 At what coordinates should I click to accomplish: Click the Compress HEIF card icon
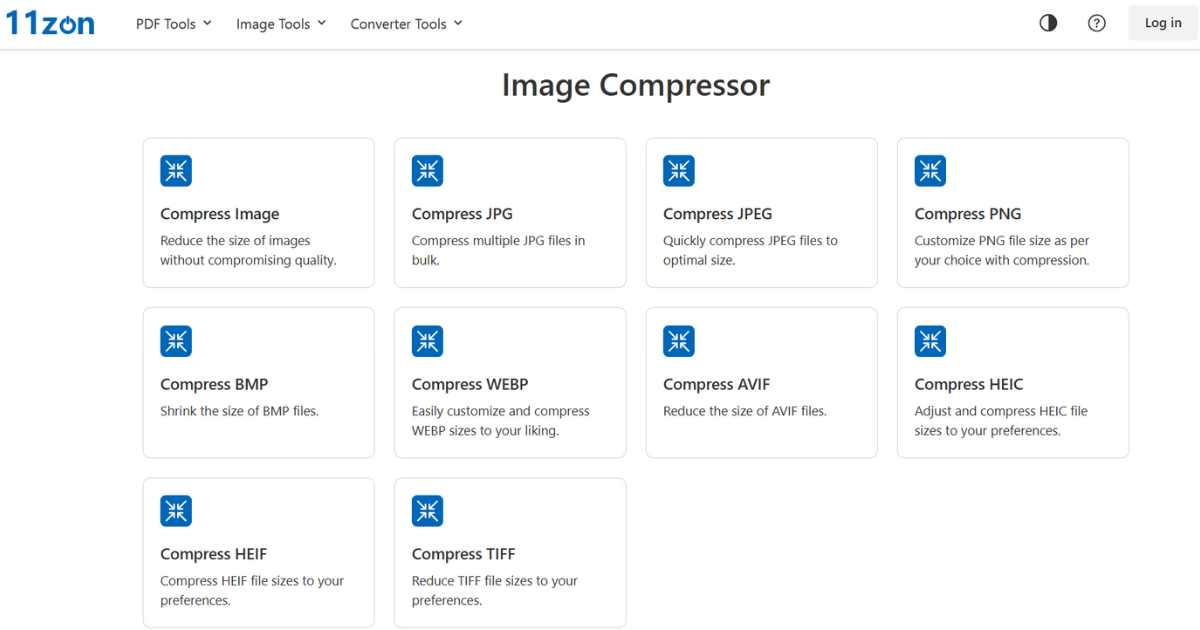click(x=176, y=511)
